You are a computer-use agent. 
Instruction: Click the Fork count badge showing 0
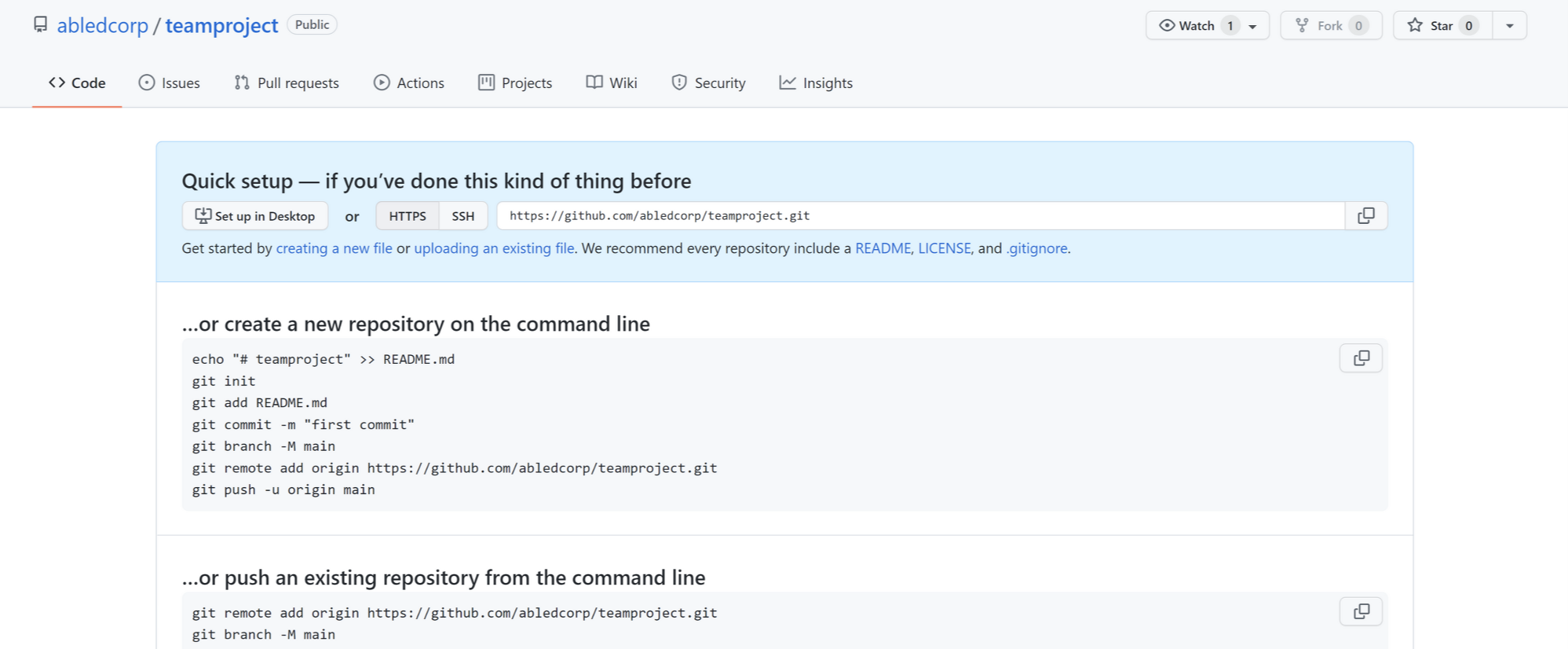[x=1358, y=26]
